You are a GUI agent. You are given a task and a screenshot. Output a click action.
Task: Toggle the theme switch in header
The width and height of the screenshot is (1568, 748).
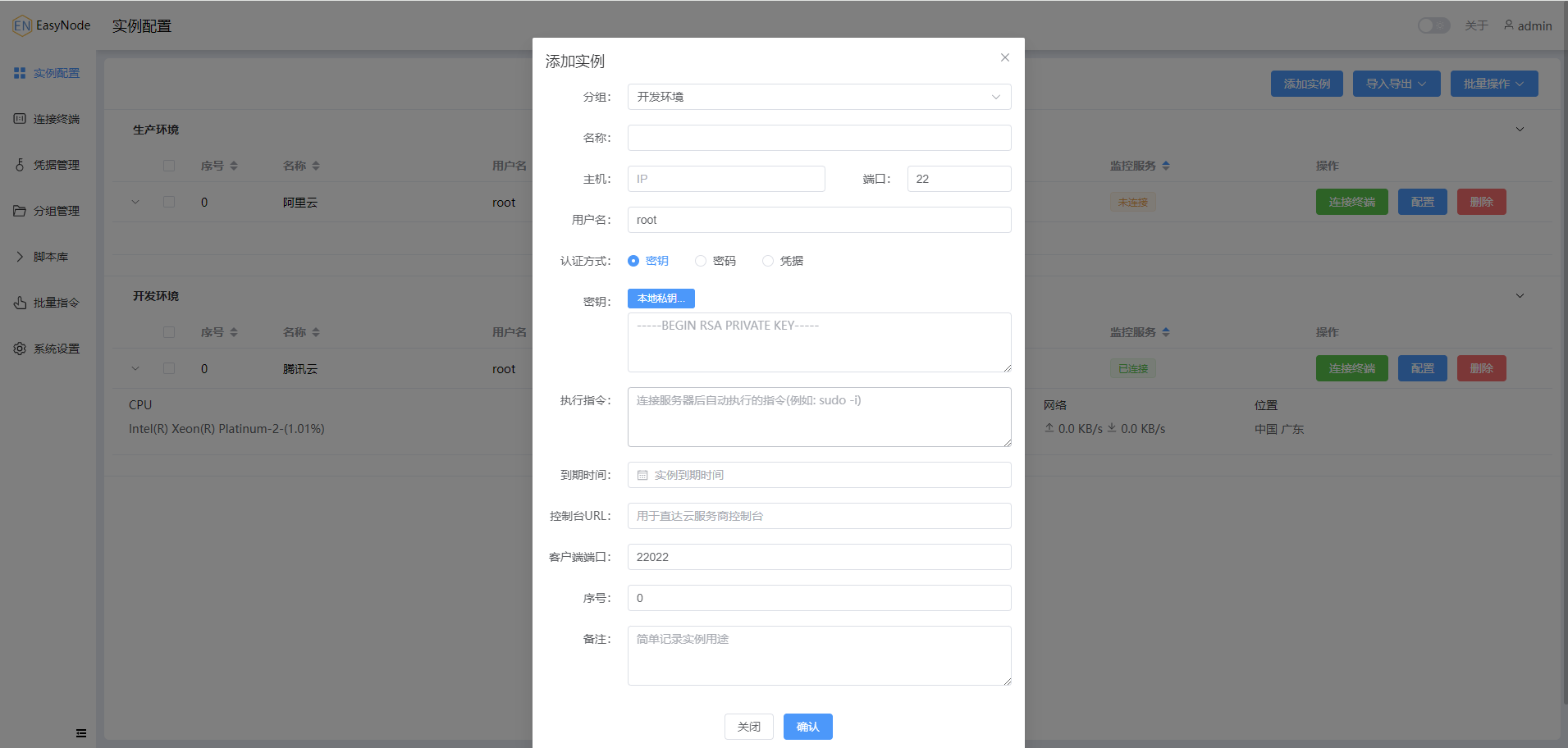coord(1433,25)
